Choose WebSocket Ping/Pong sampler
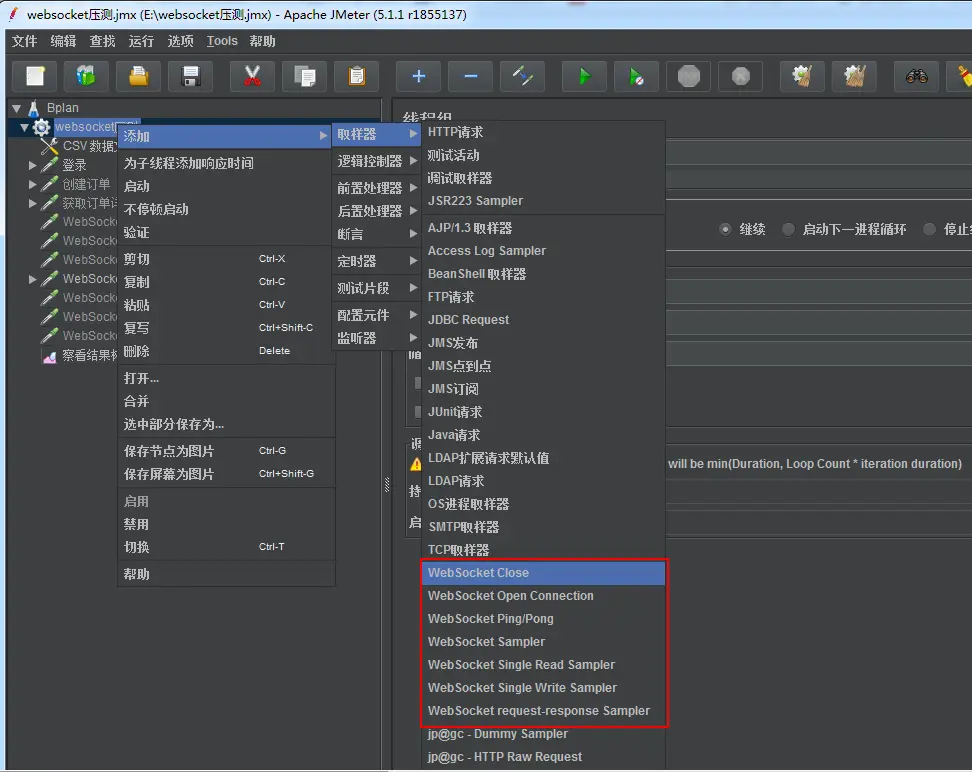 [543, 619]
